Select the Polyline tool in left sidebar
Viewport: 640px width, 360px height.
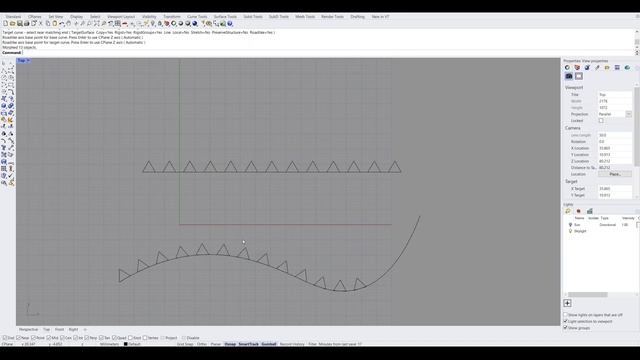click(x=4, y=71)
